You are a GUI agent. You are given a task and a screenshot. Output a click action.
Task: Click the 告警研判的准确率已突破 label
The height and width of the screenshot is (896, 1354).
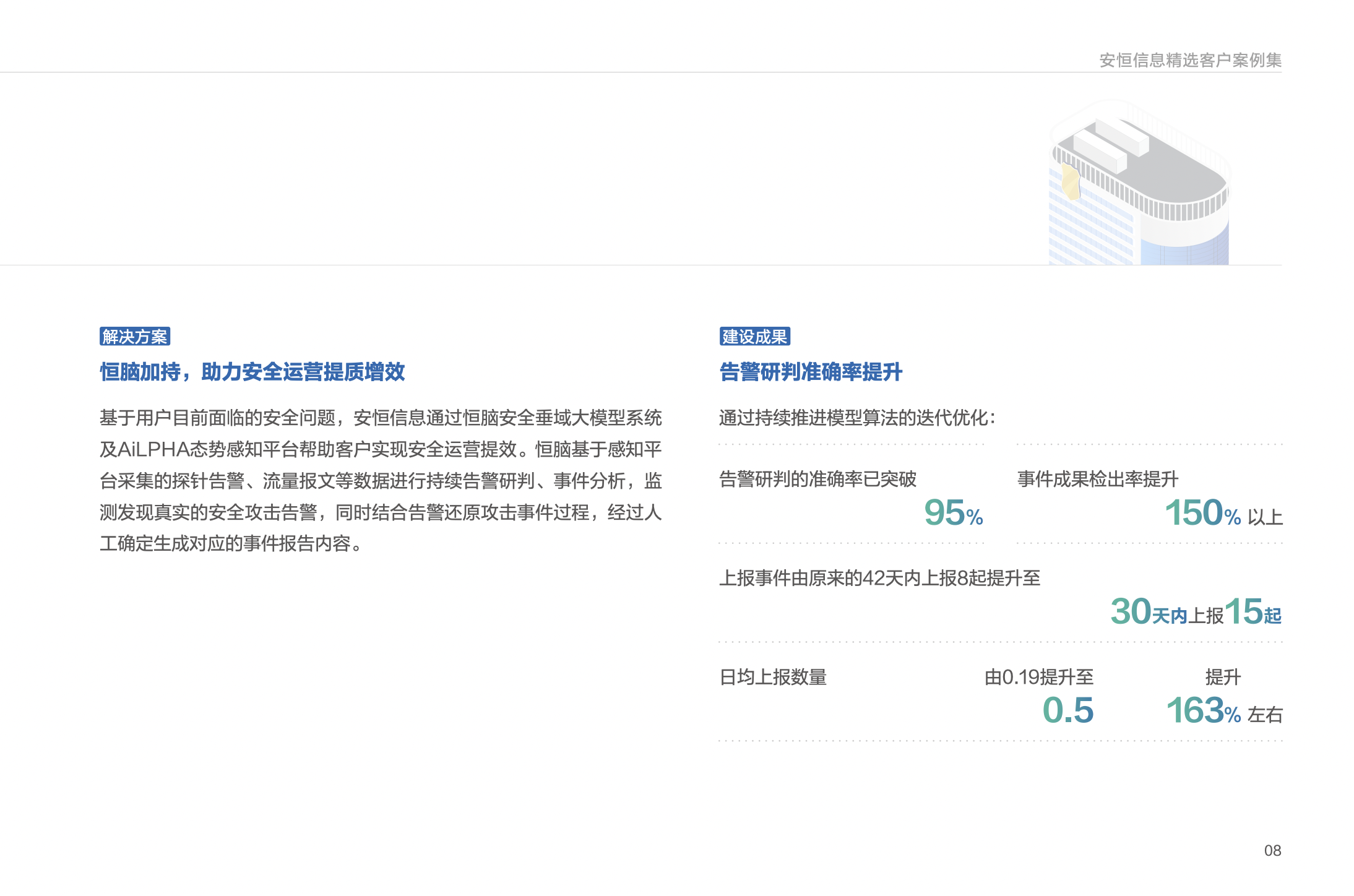tap(818, 478)
